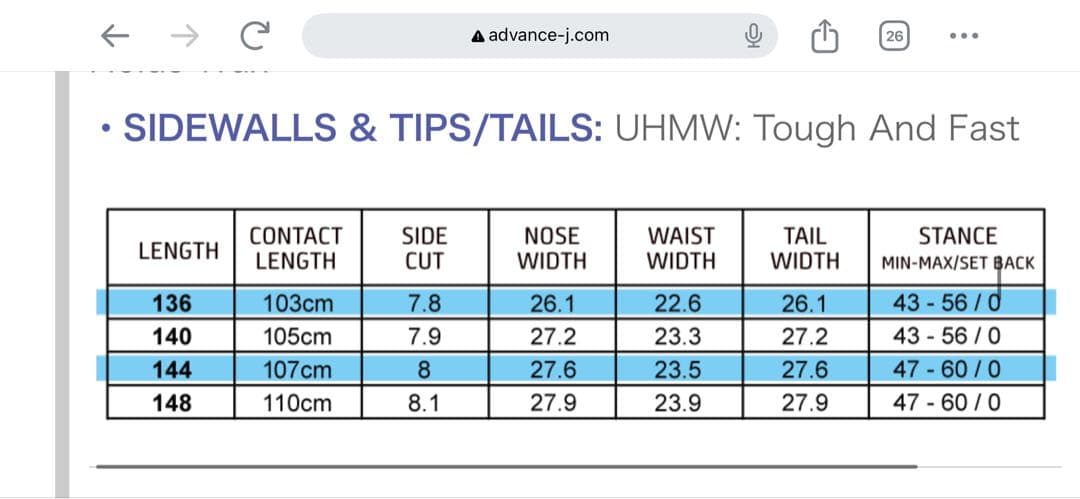This screenshot has width=1080, height=499.
Task: Open the three-dot browser menu
Action: (x=964, y=37)
